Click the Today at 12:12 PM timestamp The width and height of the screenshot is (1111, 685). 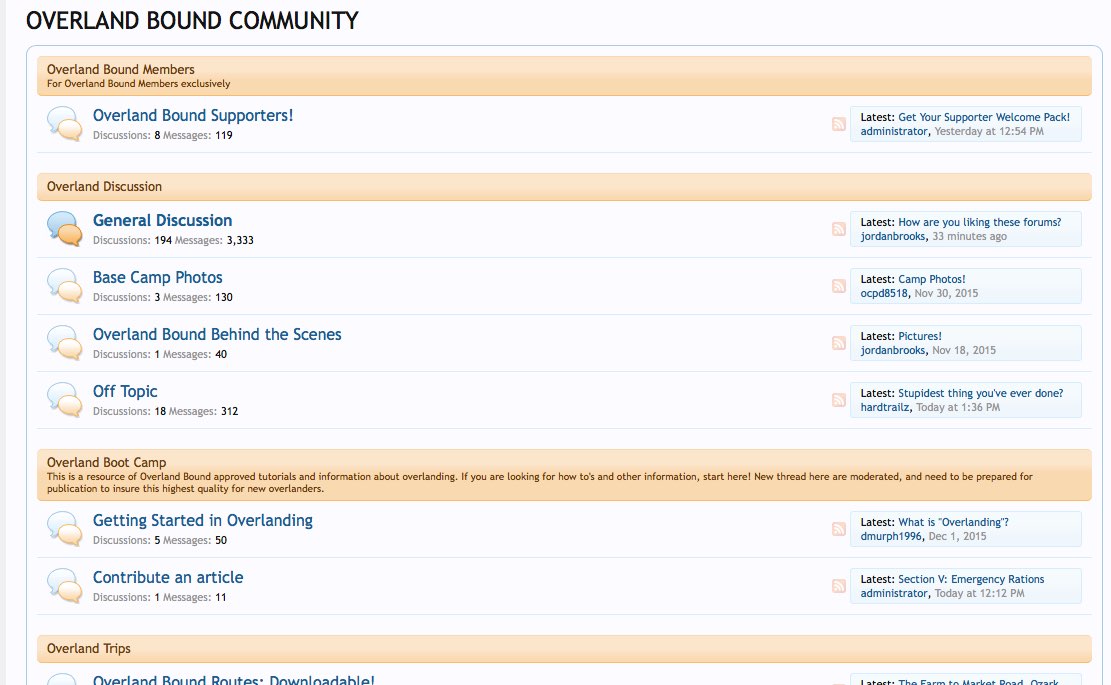(x=979, y=594)
